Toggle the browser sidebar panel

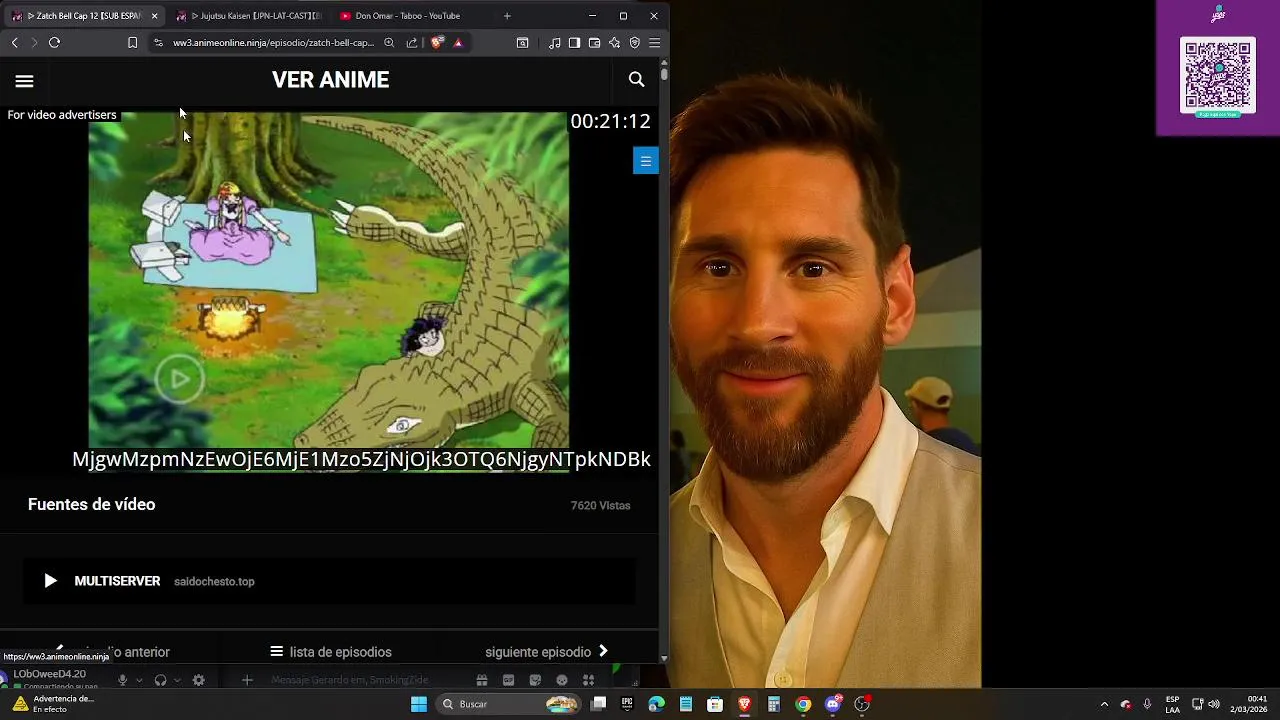(x=574, y=43)
